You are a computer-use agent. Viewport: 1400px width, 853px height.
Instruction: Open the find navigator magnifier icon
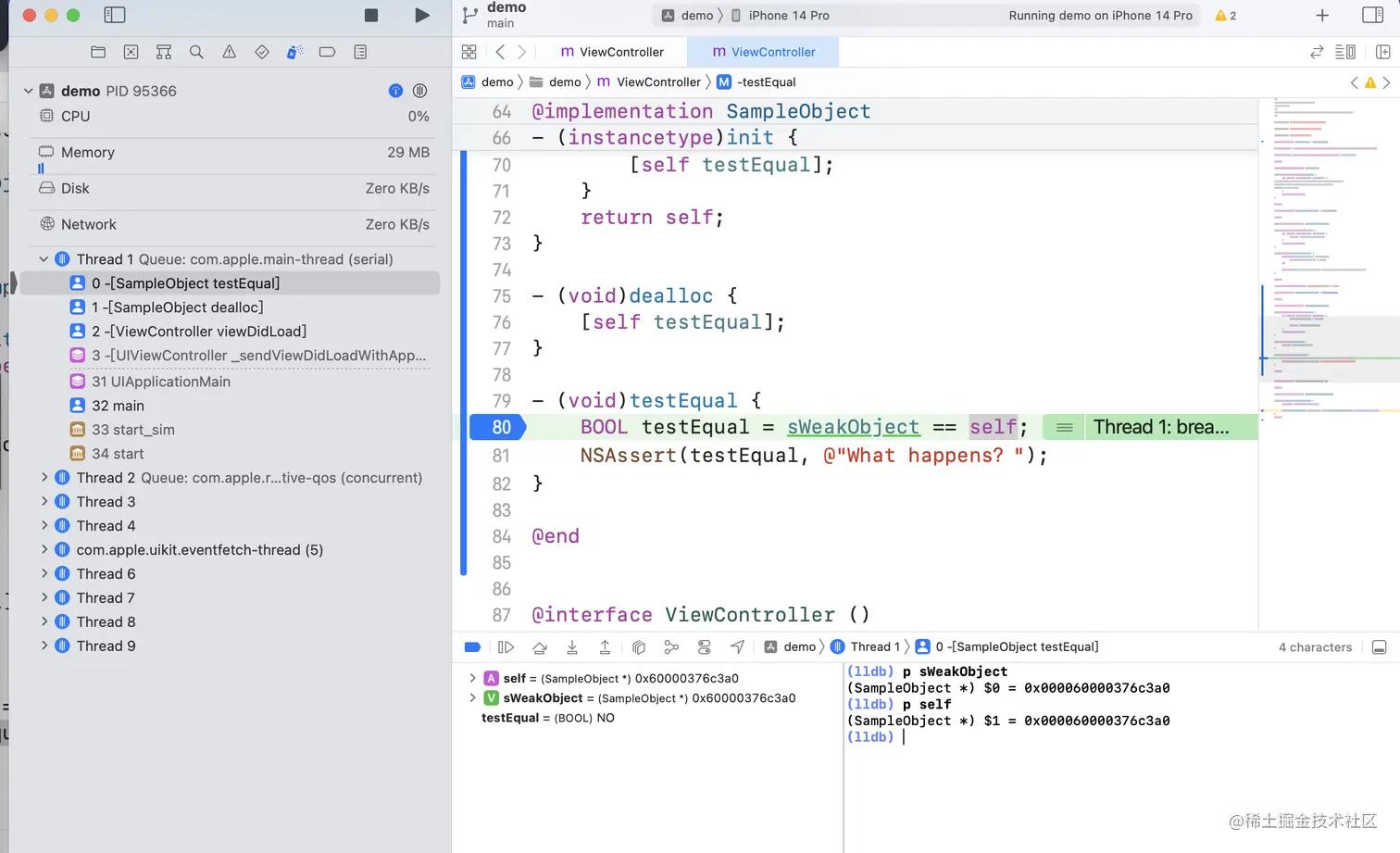pos(196,52)
